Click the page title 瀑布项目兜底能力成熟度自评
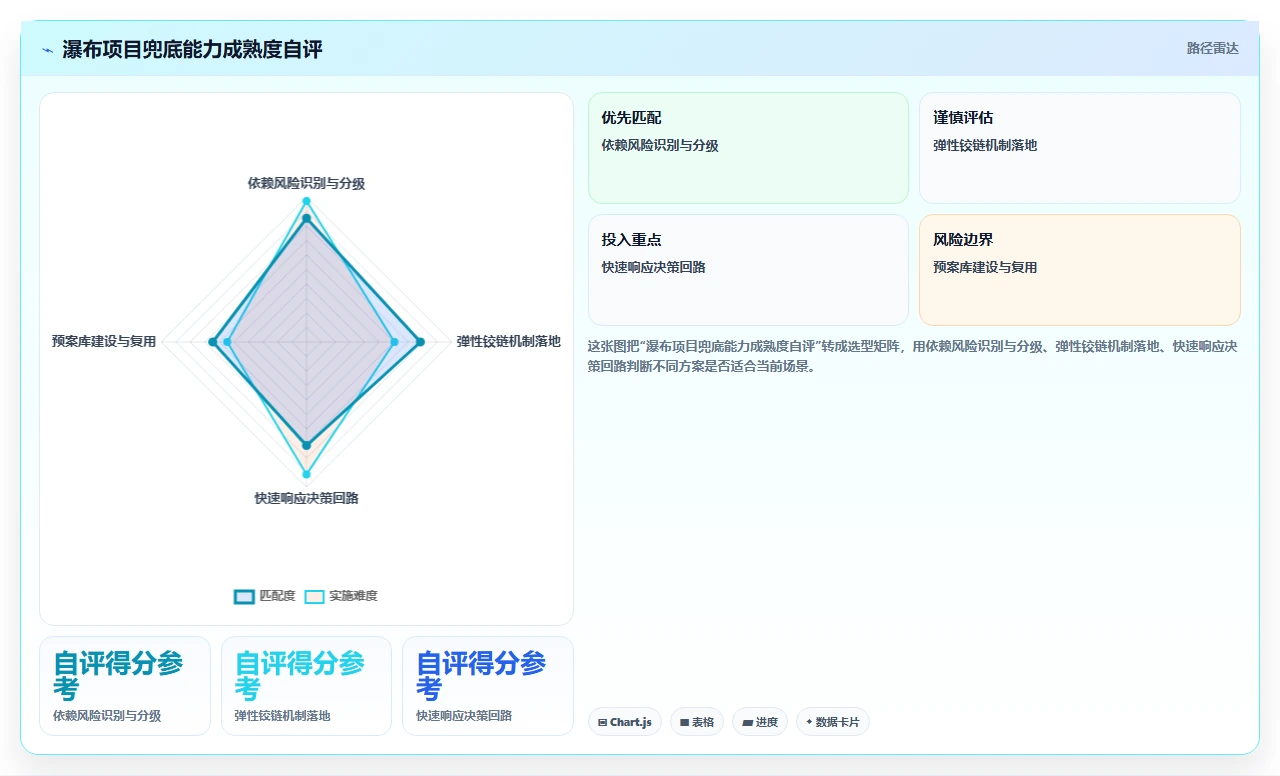1280x776 pixels. (192, 50)
